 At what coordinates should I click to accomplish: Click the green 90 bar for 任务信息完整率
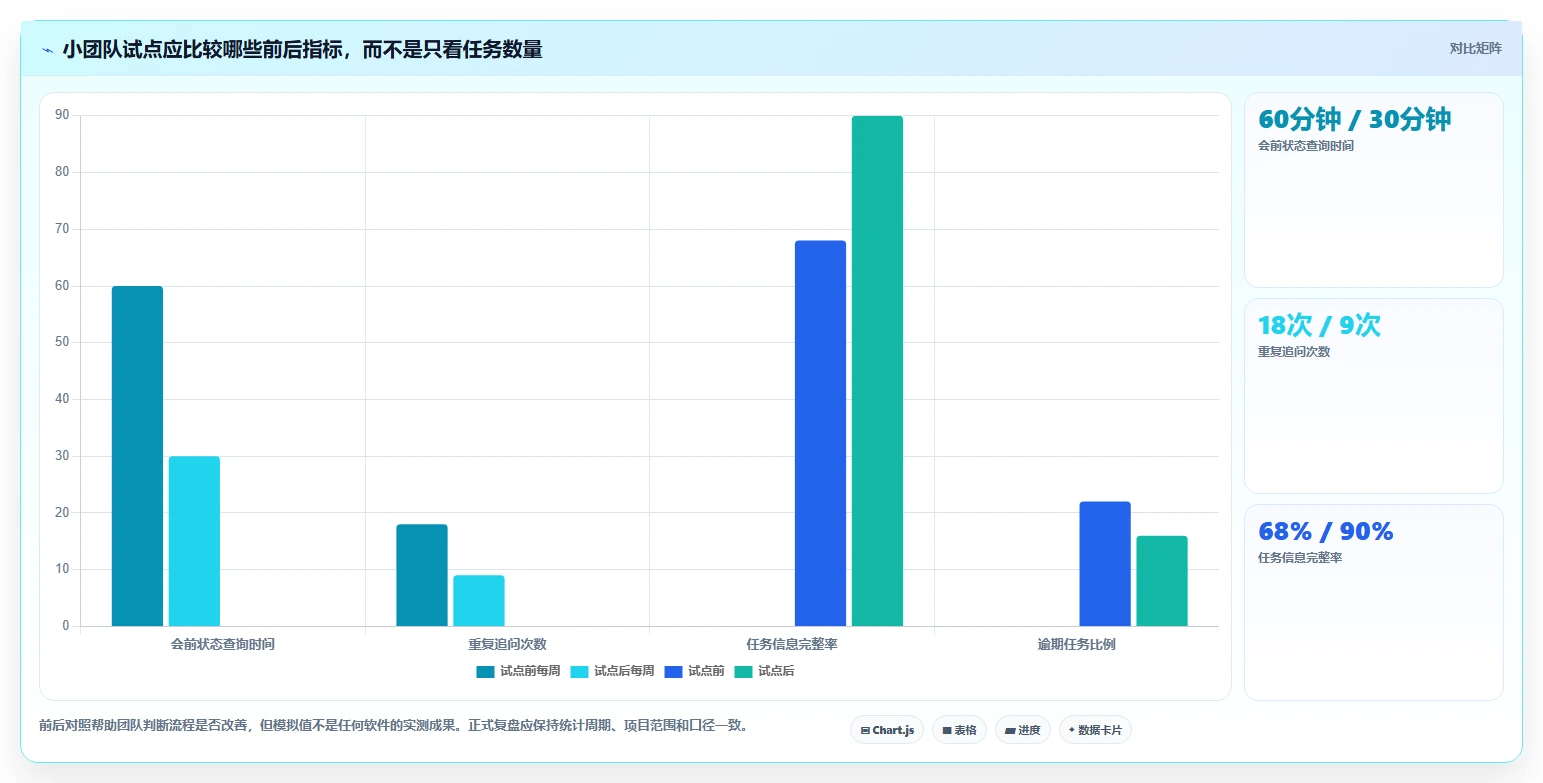tap(877, 371)
